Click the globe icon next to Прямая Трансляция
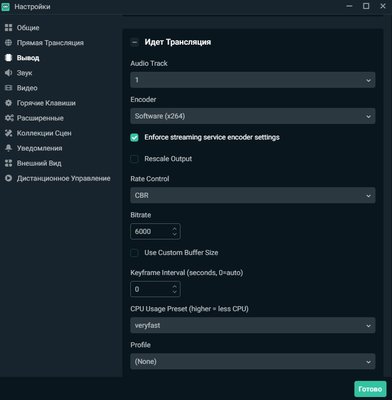Screen dimensions: 392x400 click(8, 43)
